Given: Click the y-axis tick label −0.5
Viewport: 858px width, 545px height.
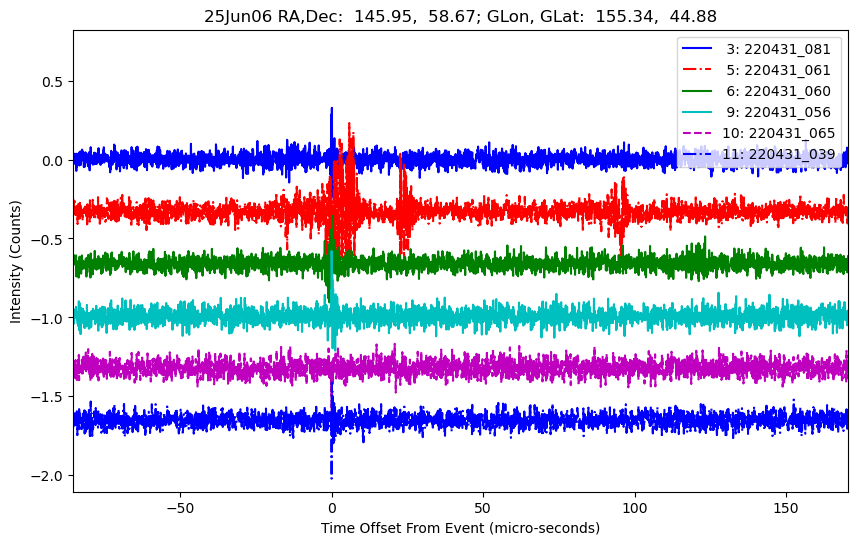Looking at the screenshot, I should click(48, 240).
